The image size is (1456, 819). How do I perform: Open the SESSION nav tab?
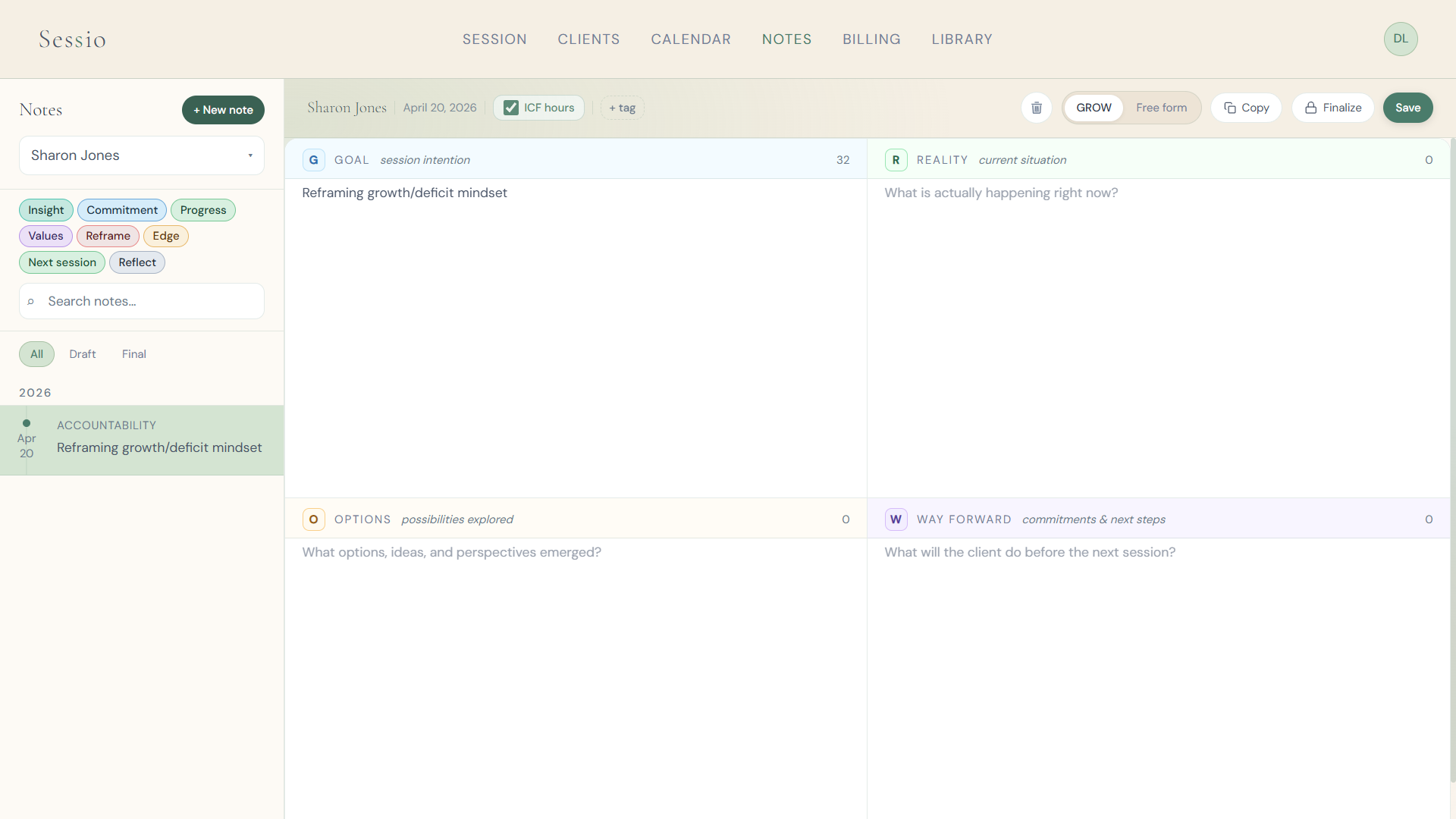[494, 39]
